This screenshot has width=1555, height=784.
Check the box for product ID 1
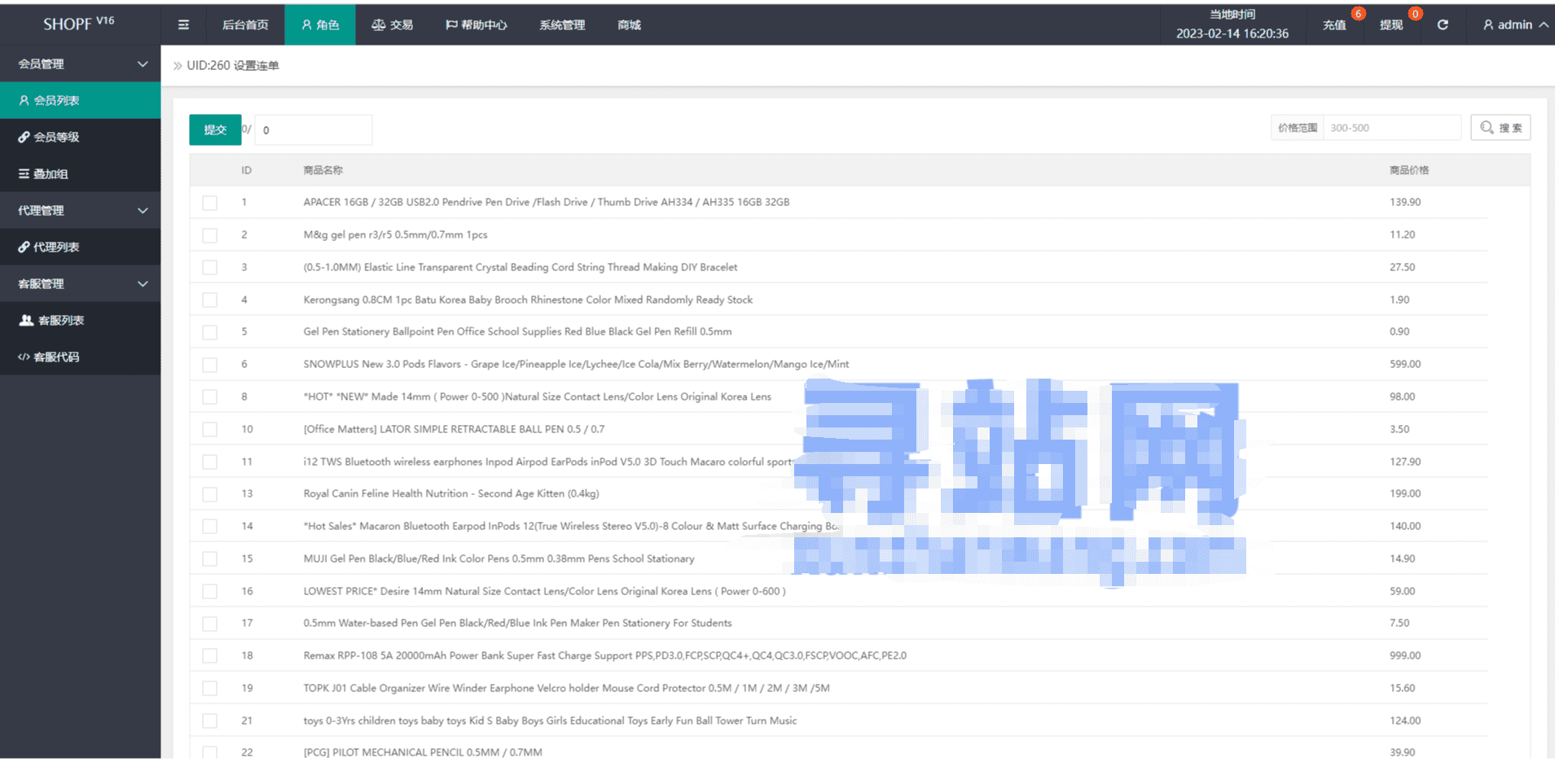pyautogui.click(x=210, y=203)
